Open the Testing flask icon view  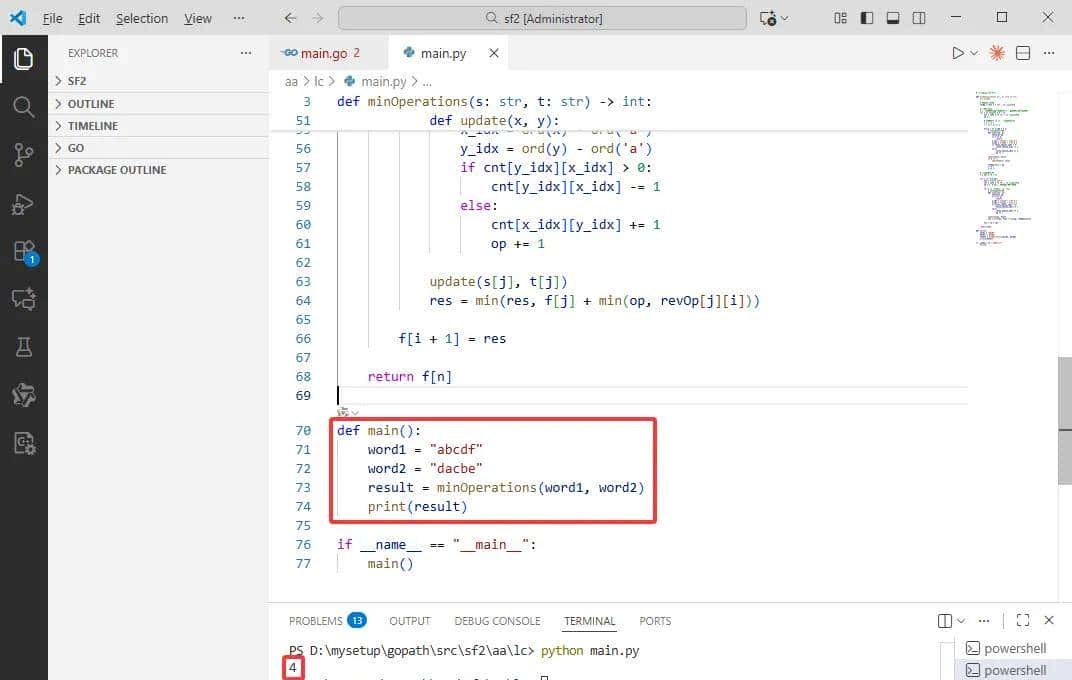pos(24,347)
